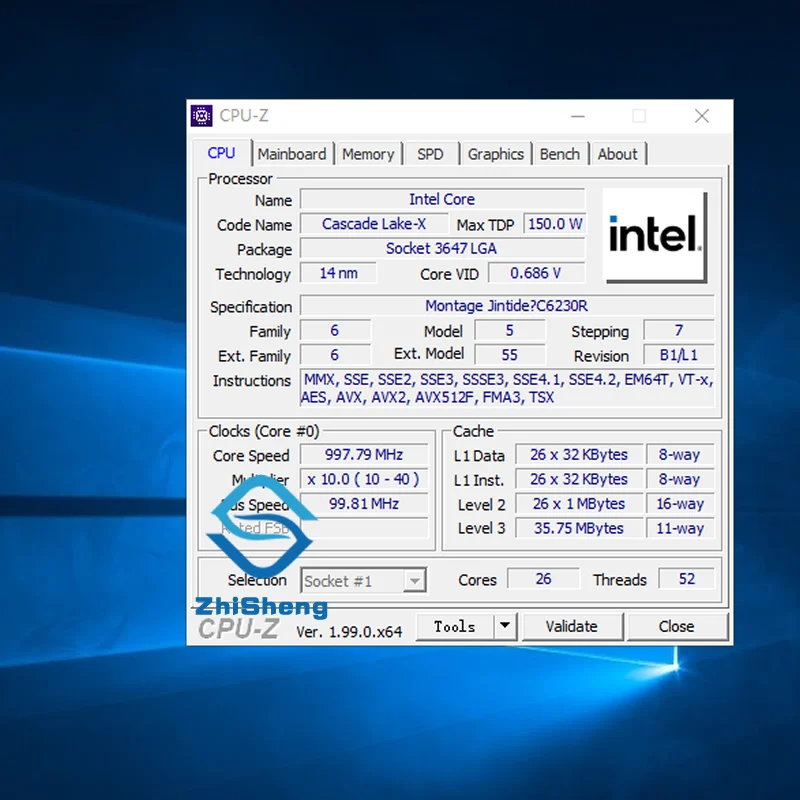Click the L1 Data 8-way associativity value
Viewport: 800px width, 800px height.
click(x=680, y=455)
